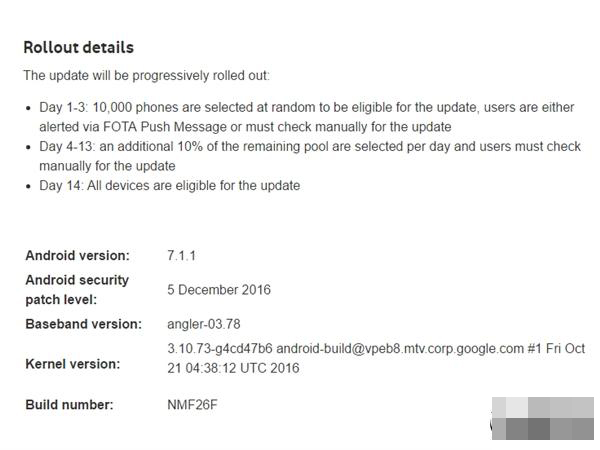Click the "Baseband version:" label
Image resolution: width=600 pixels, height=450 pixels.
pos(83,324)
